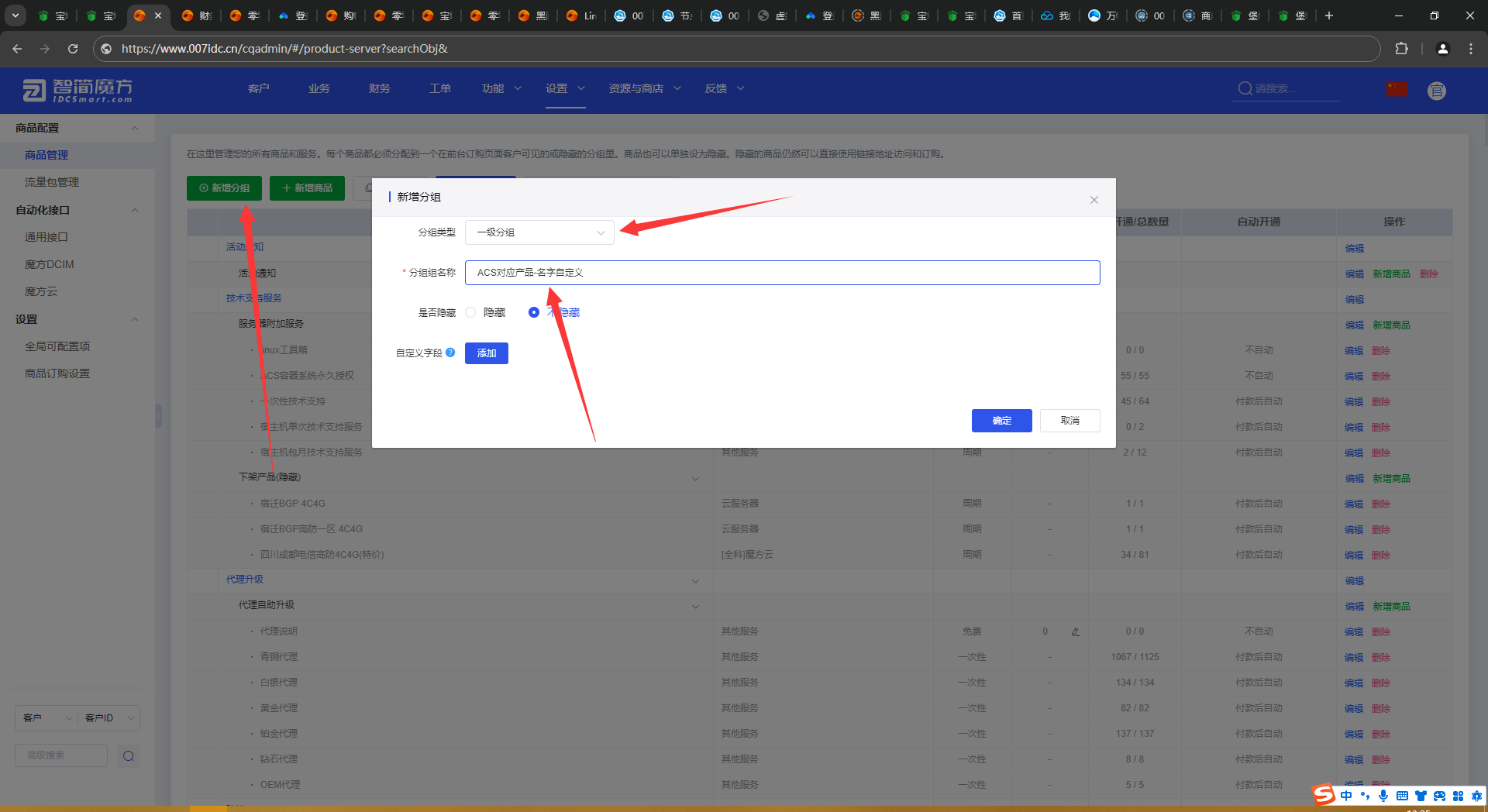Click 删除 link in 黄金代理 row
The width and height of the screenshot is (1488, 812).
tap(1381, 708)
